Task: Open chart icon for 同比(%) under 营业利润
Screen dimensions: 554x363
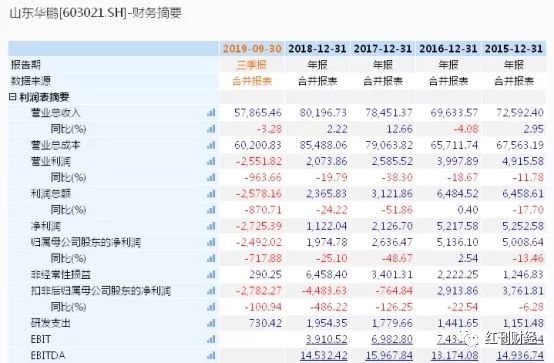Action: 211,177
